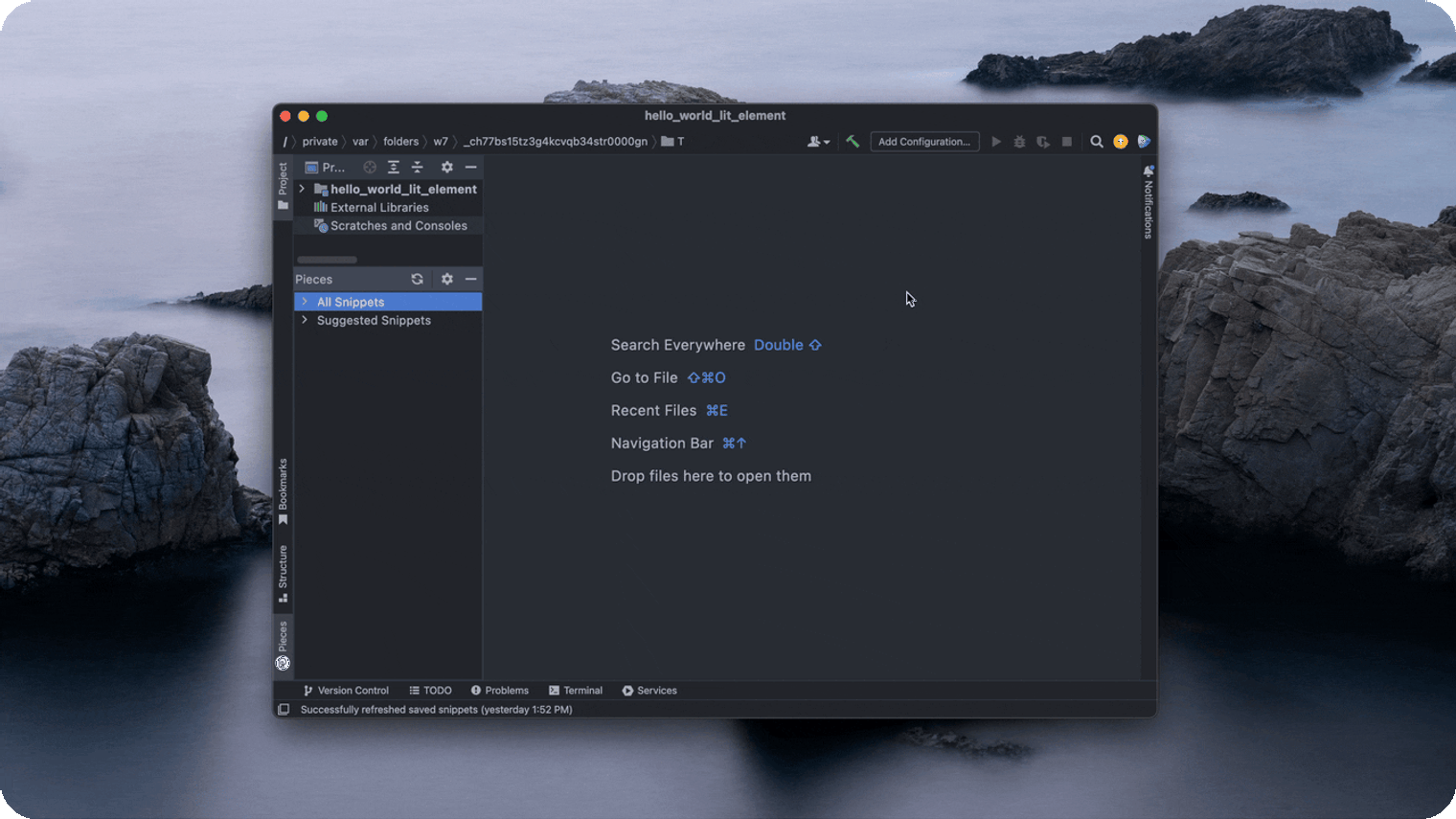
Task: Click the Expand All icon in Project panel
Action: 394,167
